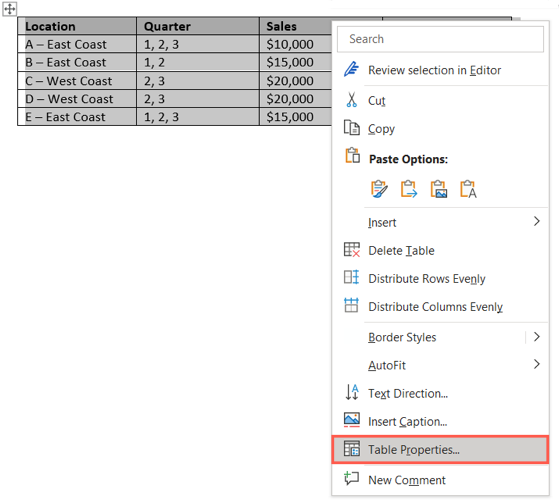Open Table Properties from context menu

click(440, 449)
